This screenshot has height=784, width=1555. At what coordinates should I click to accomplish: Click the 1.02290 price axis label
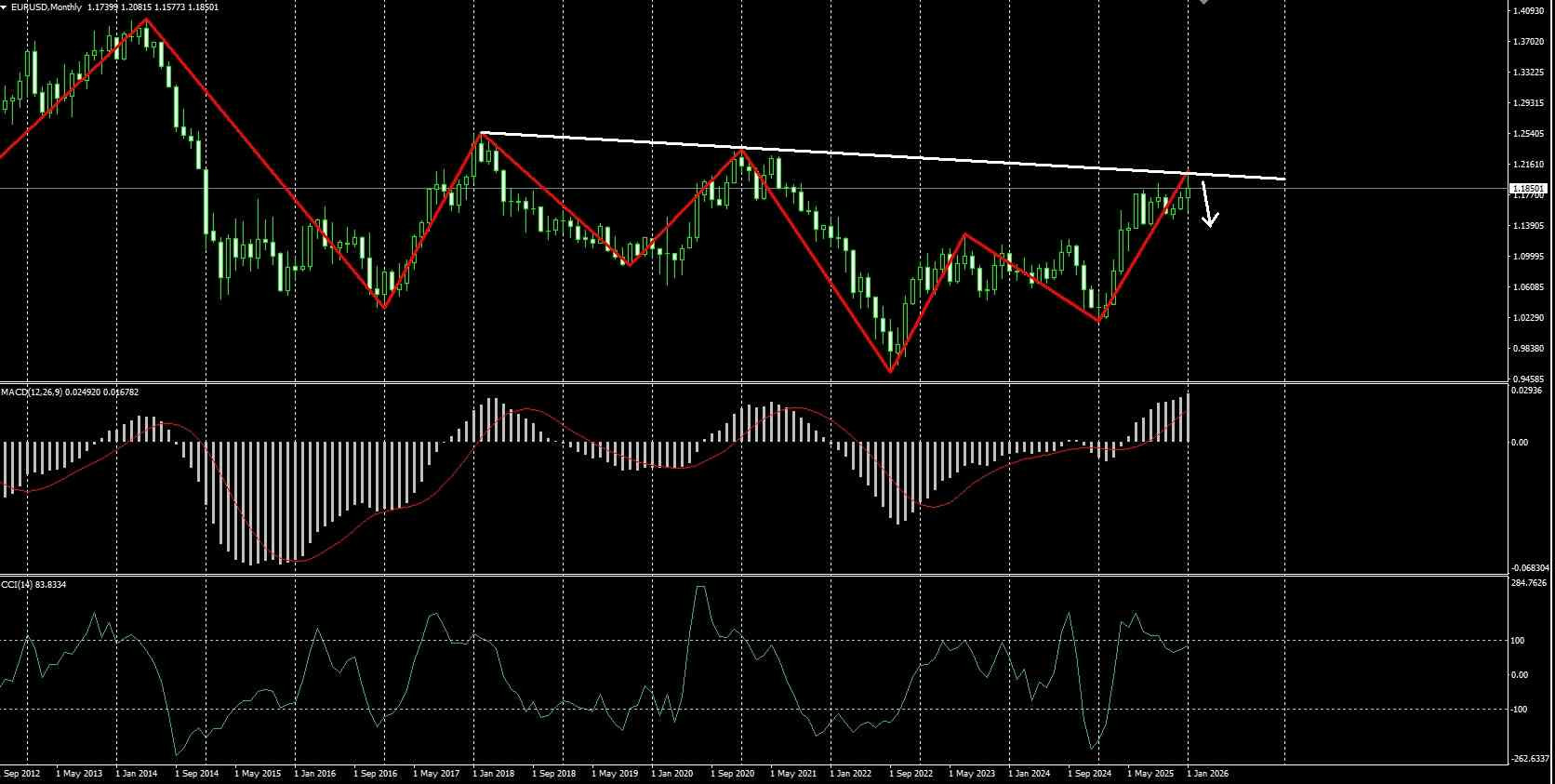pos(1529,318)
